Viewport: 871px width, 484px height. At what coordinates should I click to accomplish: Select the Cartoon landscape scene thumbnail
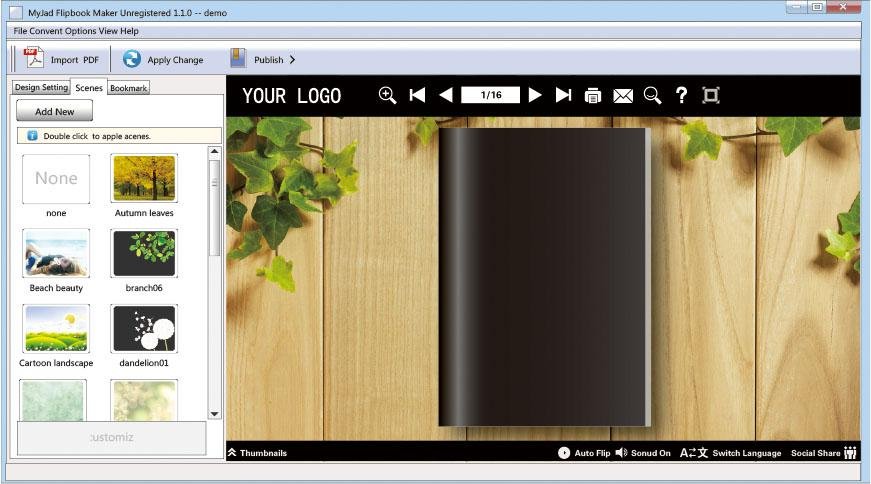56,329
